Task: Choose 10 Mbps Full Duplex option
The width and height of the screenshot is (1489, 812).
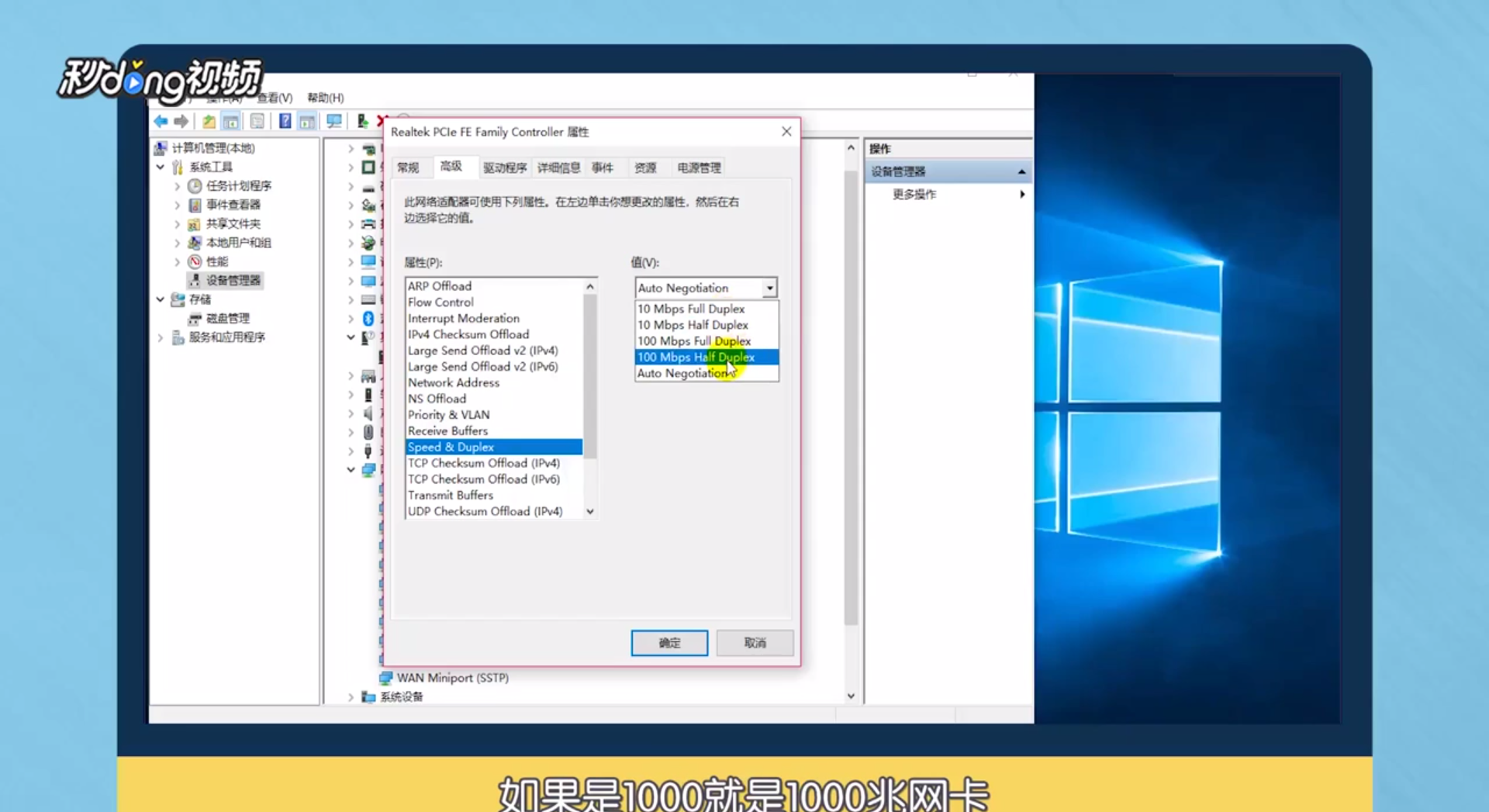Action: pos(706,309)
